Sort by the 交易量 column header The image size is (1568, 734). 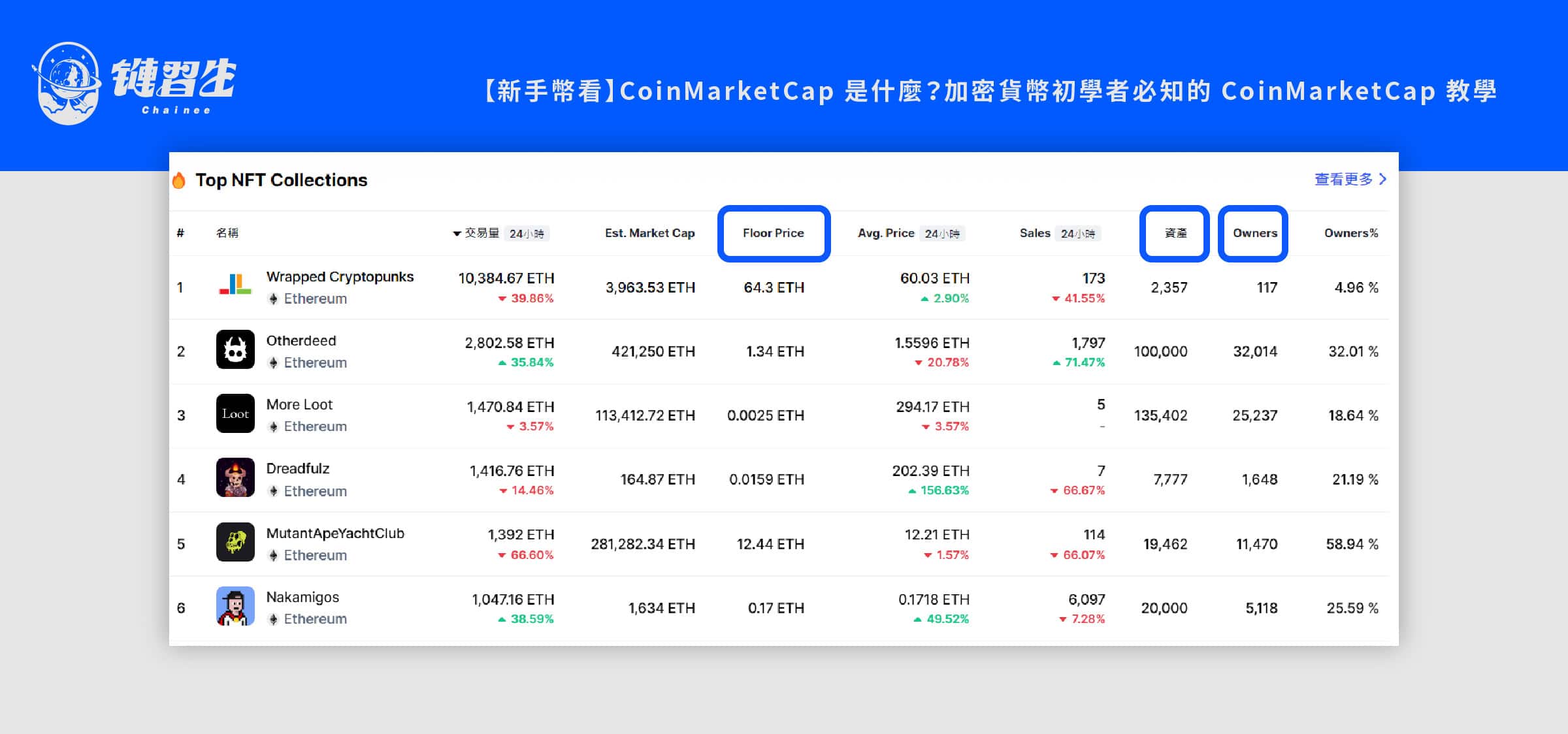tap(482, 233)
